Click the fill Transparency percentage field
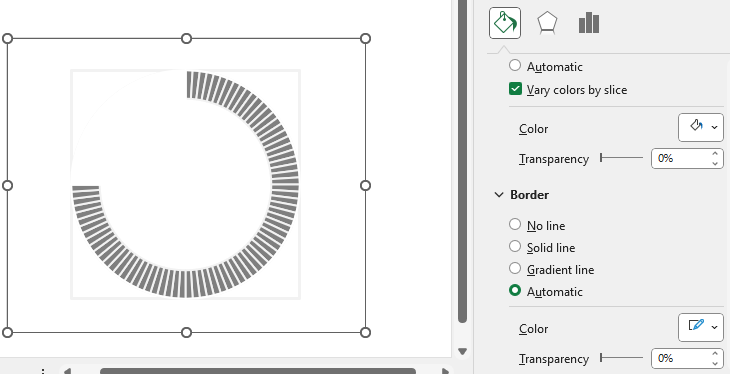The image size is (730, 374). tap(680, 158)
